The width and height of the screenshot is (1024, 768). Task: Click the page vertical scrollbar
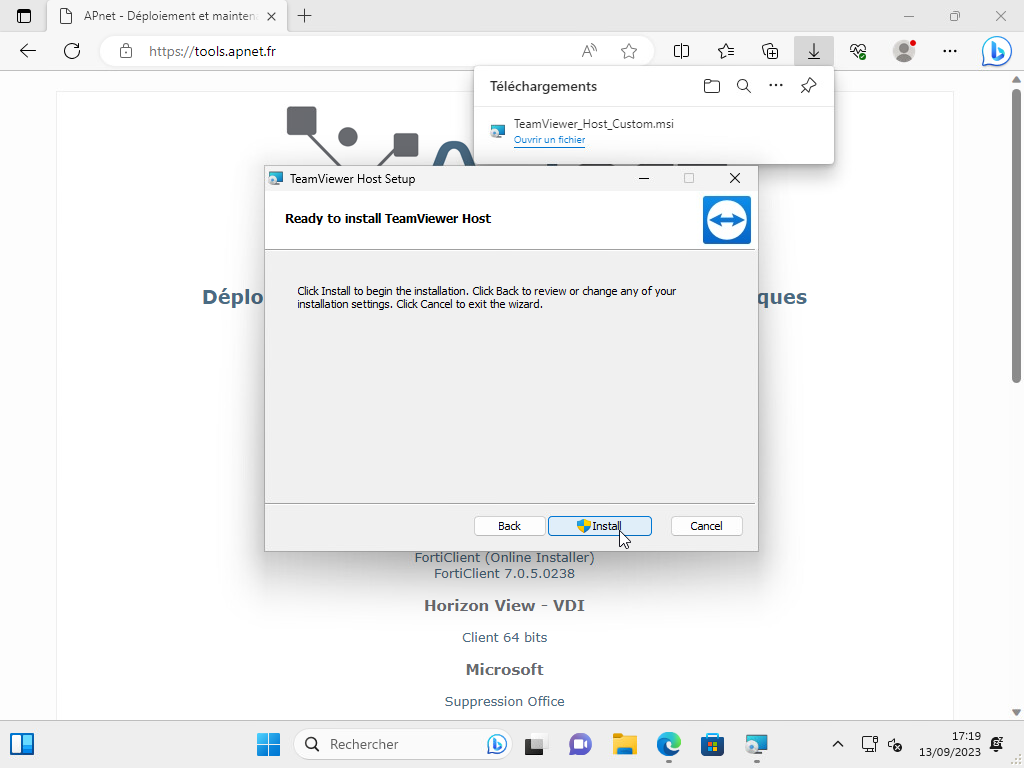[1016, 235]
